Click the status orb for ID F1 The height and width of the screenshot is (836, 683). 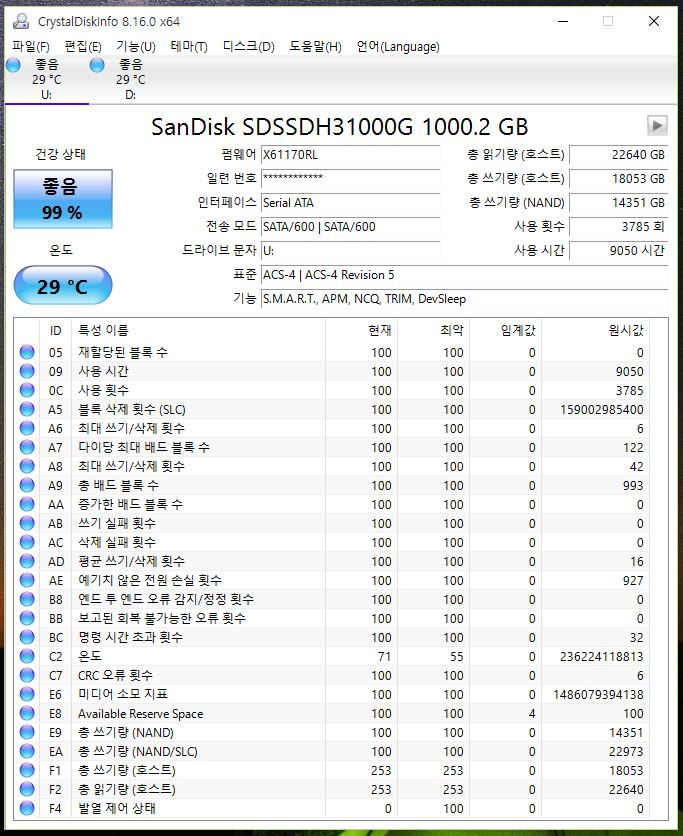click(x=27, y=770)
